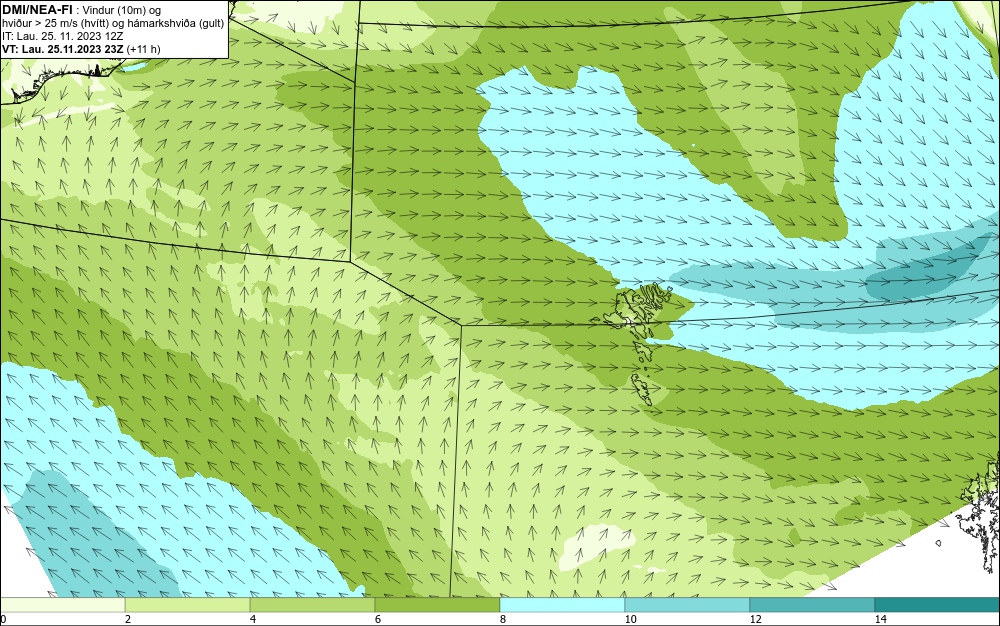
Task: Pick the 2–4 m/s light green band
Action: coord(188,605)
